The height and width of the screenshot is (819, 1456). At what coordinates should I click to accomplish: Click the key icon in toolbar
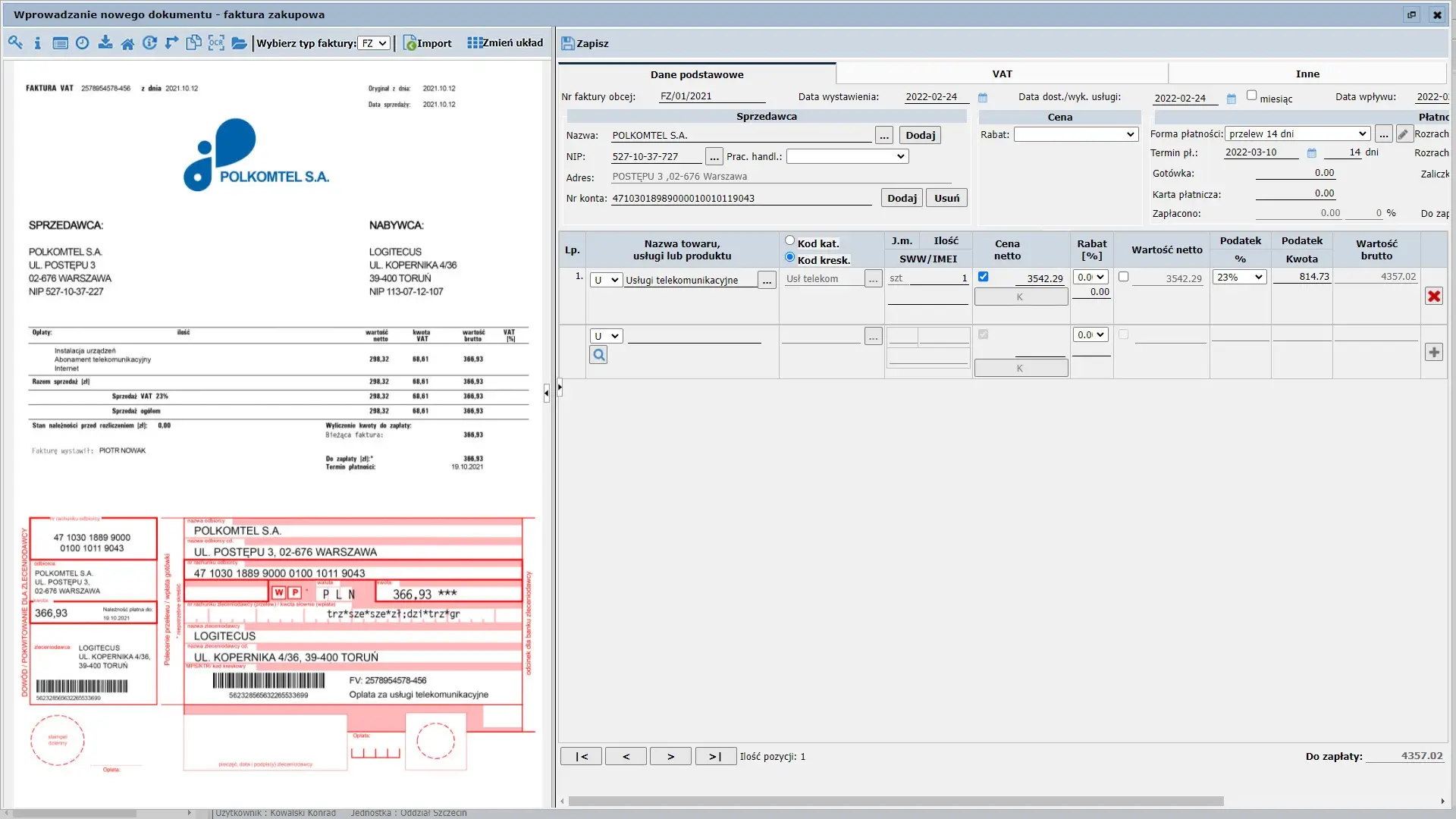tap(15, 42)
